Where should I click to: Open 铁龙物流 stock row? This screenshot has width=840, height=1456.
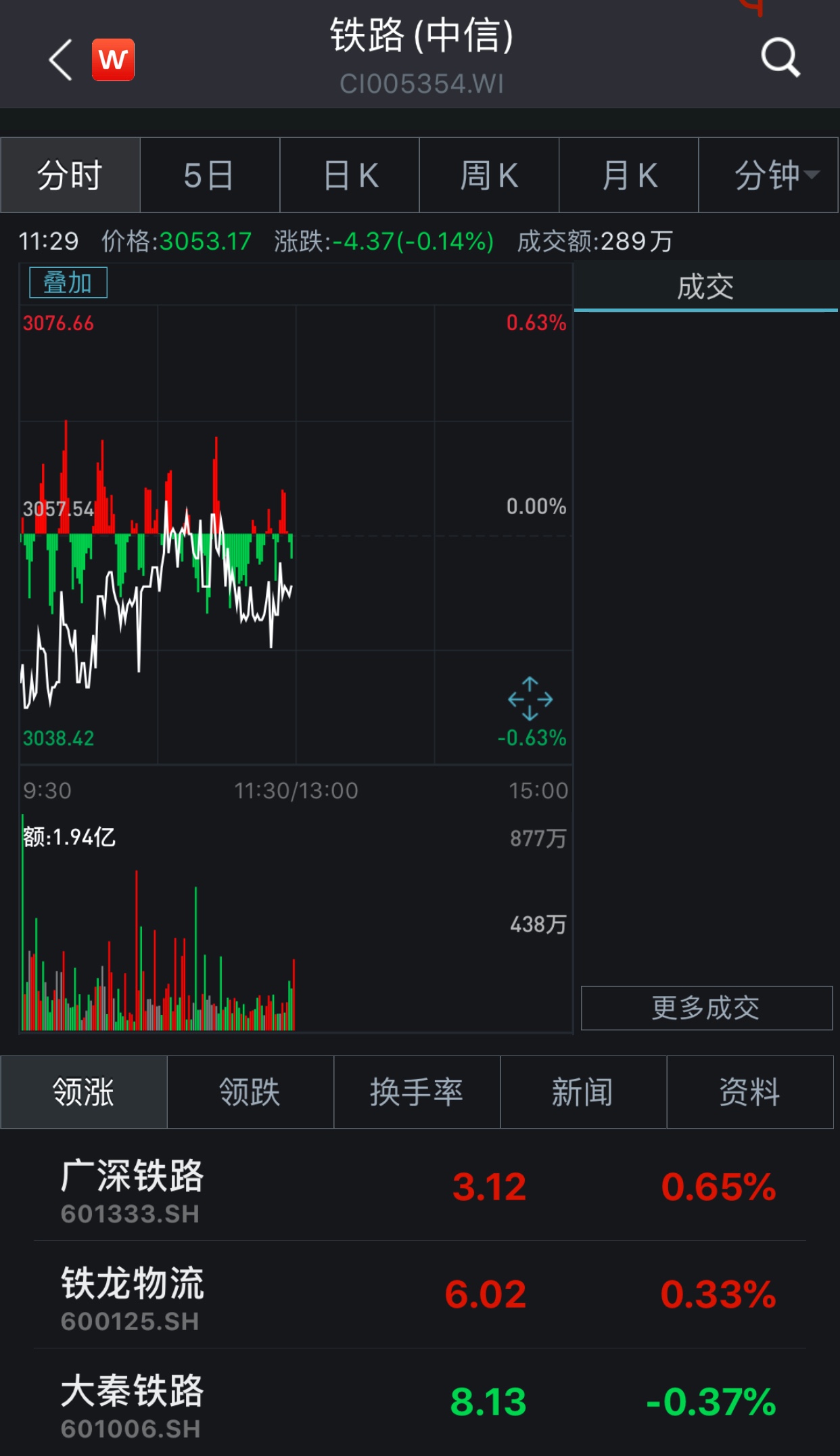tap(420, 1295)
